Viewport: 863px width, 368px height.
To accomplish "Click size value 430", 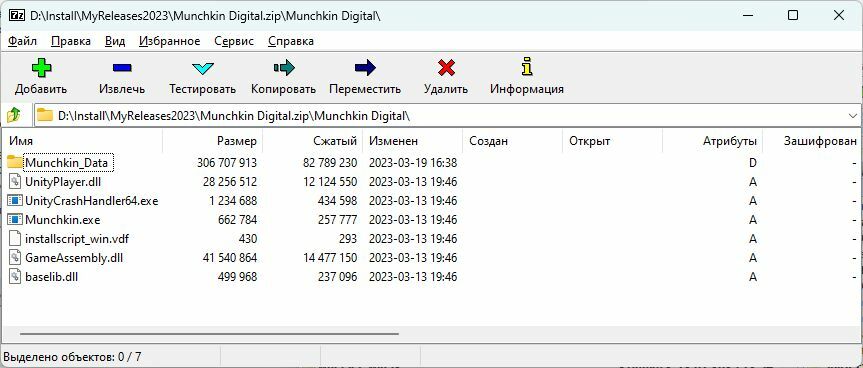I will [x=247, y=239].
